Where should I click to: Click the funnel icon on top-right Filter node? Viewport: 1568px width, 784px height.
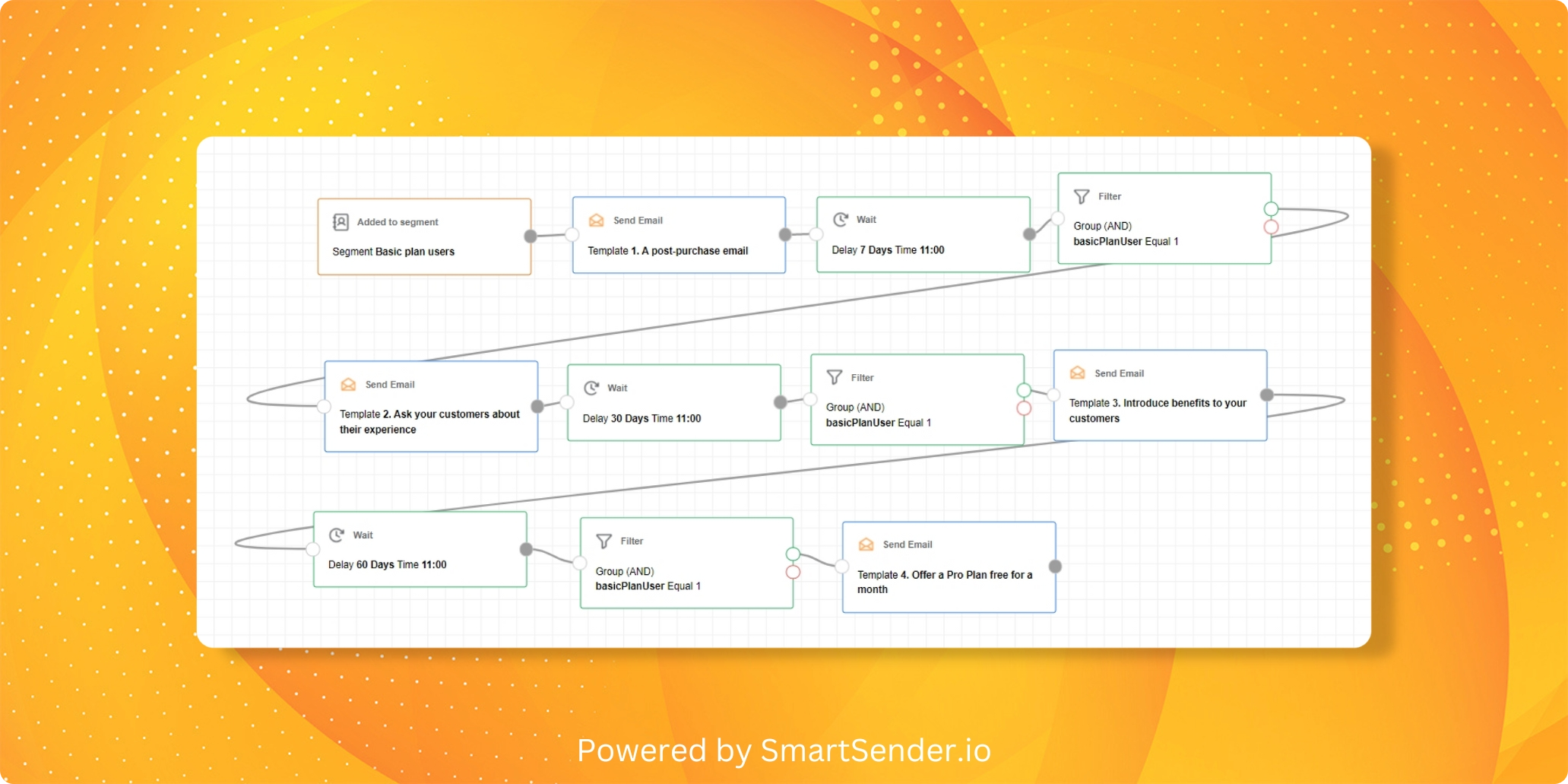1082,197
